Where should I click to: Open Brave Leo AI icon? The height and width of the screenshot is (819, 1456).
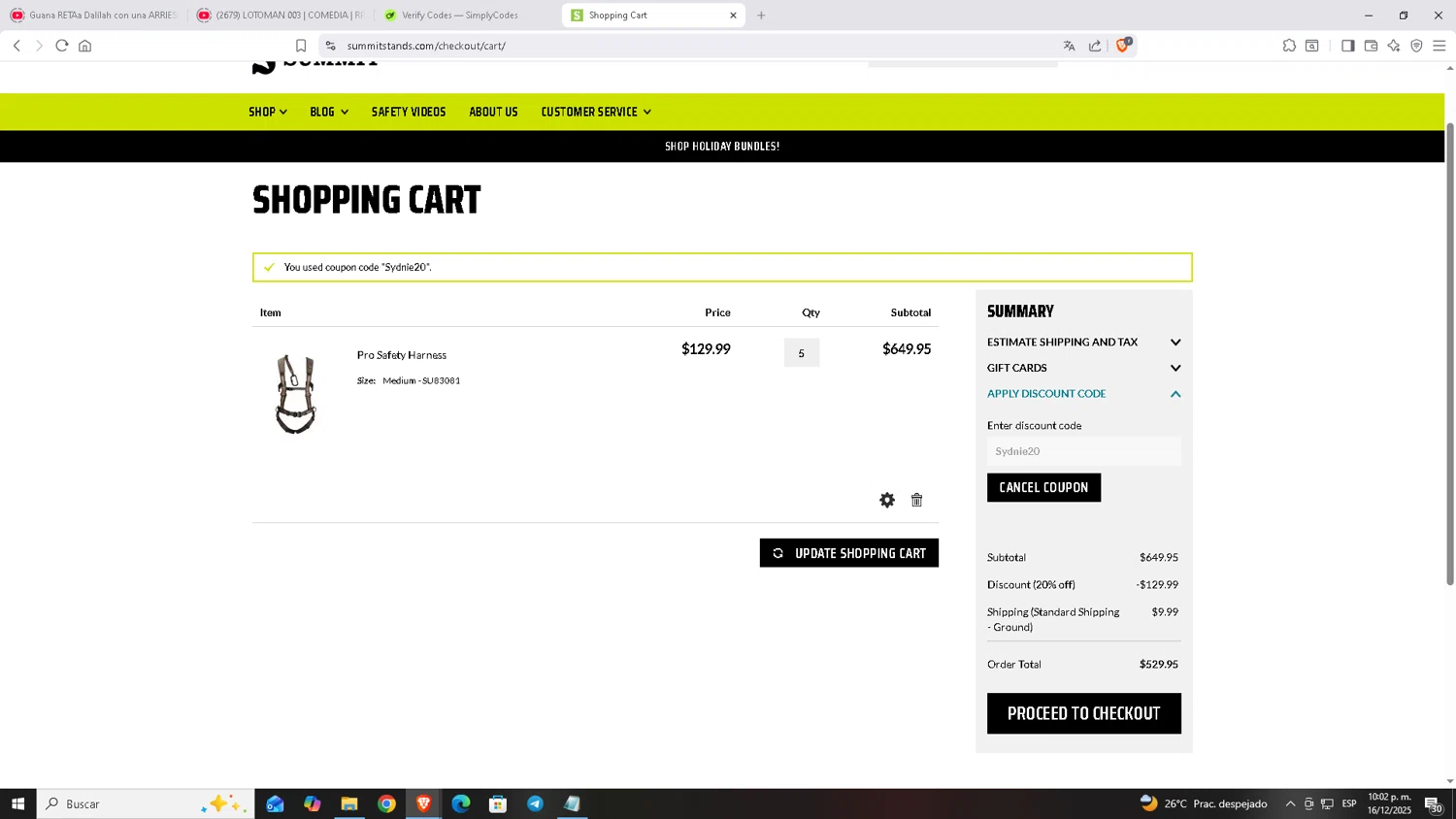click(1394, 46)
